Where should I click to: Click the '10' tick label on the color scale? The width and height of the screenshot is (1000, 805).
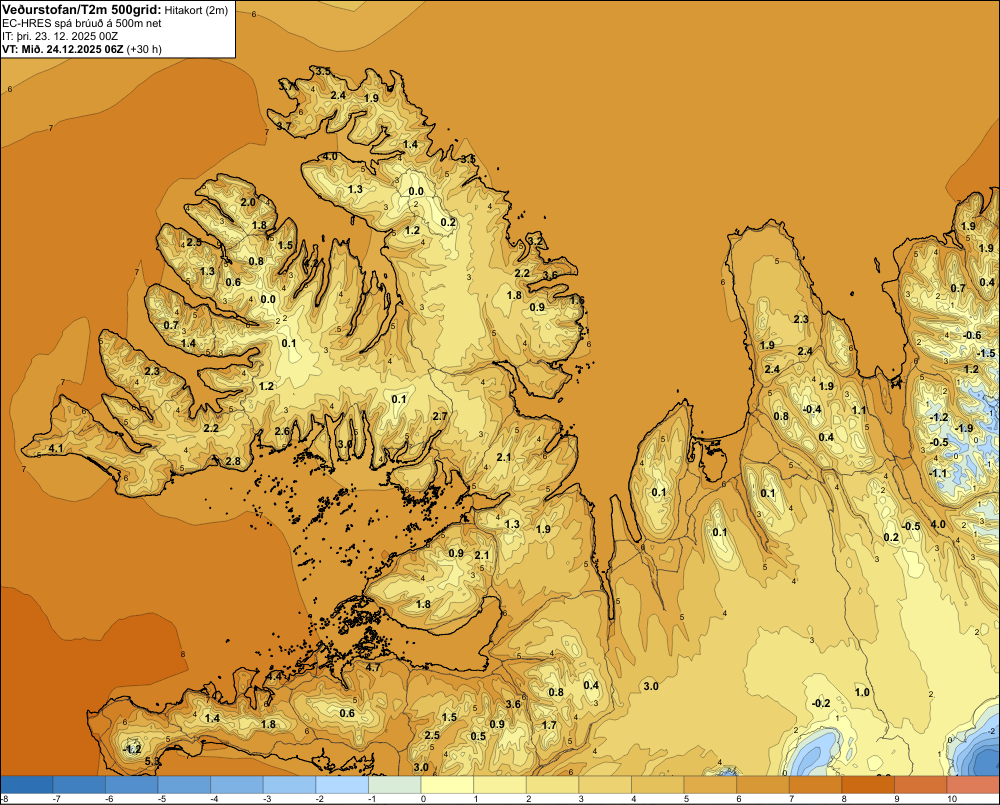952,799
